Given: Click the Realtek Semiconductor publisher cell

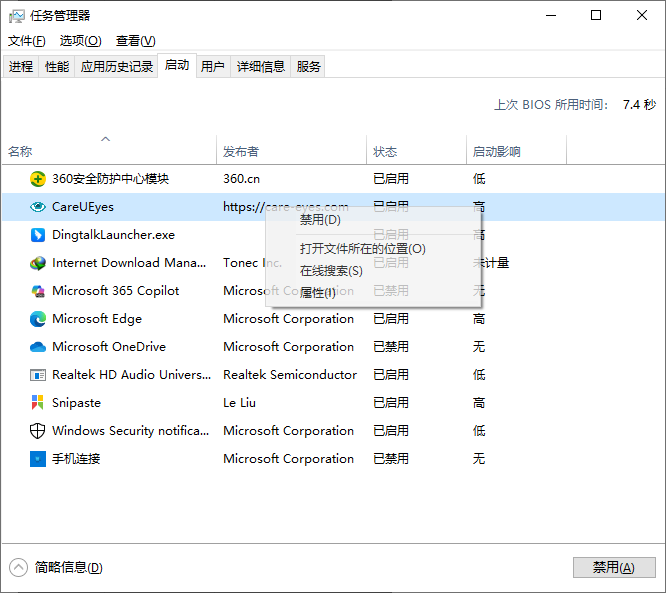Looking at the screenshot, I should click(x=290, y=375).
